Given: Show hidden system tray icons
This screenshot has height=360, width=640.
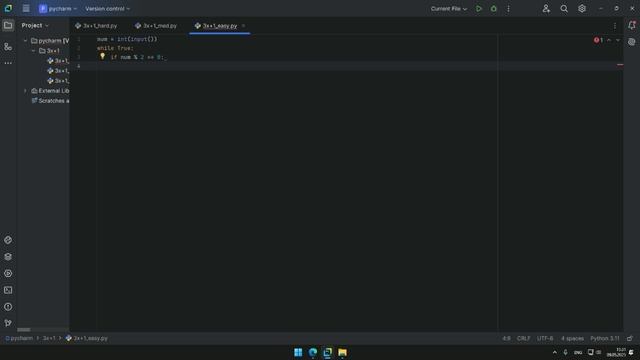Looking at the screenshot, I should pos(554,352).
